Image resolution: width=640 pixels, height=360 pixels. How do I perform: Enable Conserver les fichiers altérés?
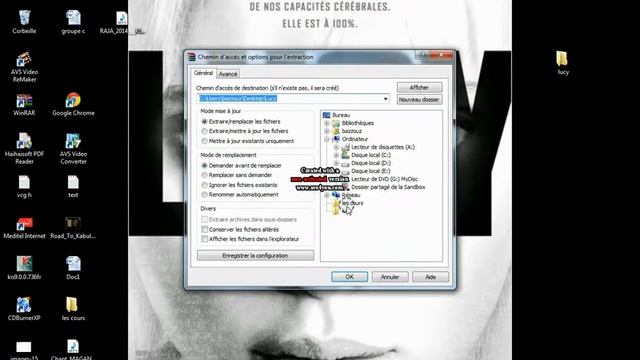point(240,229)
